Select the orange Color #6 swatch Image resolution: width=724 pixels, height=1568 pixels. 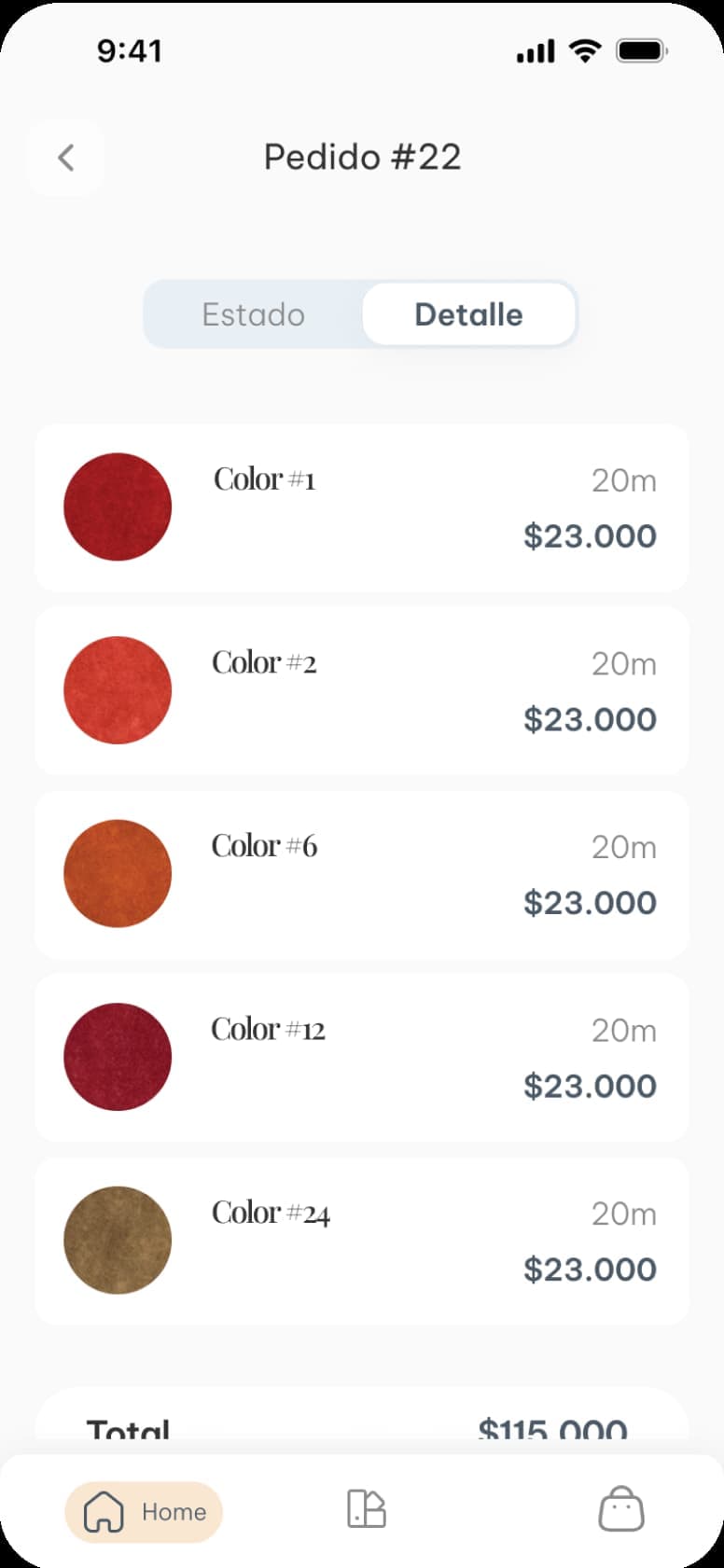[x=118, y=873]
